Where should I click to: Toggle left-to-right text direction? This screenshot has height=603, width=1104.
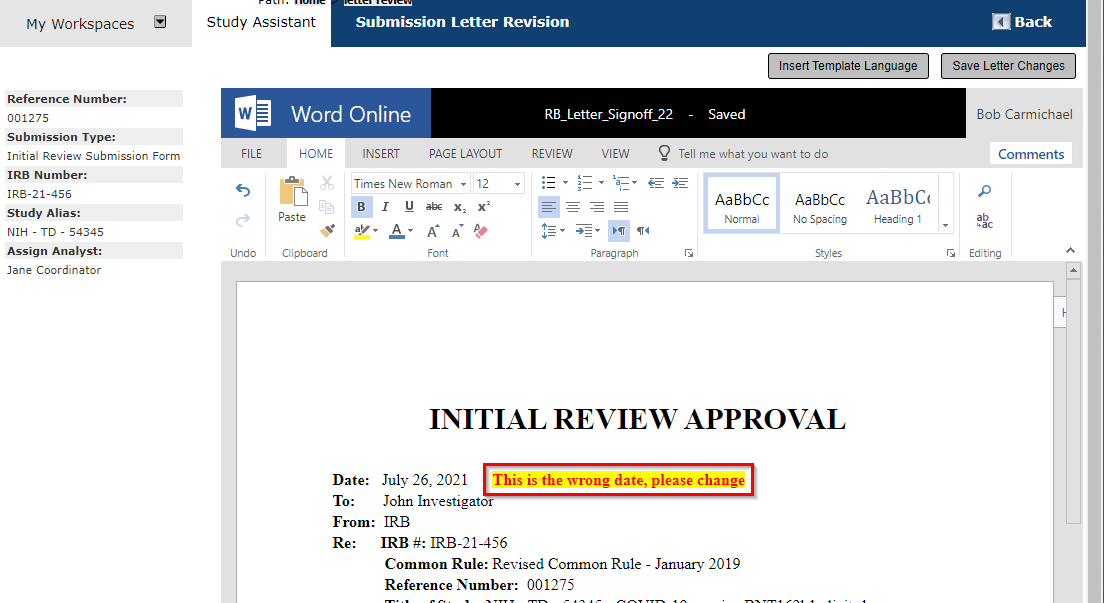[619, 230]
